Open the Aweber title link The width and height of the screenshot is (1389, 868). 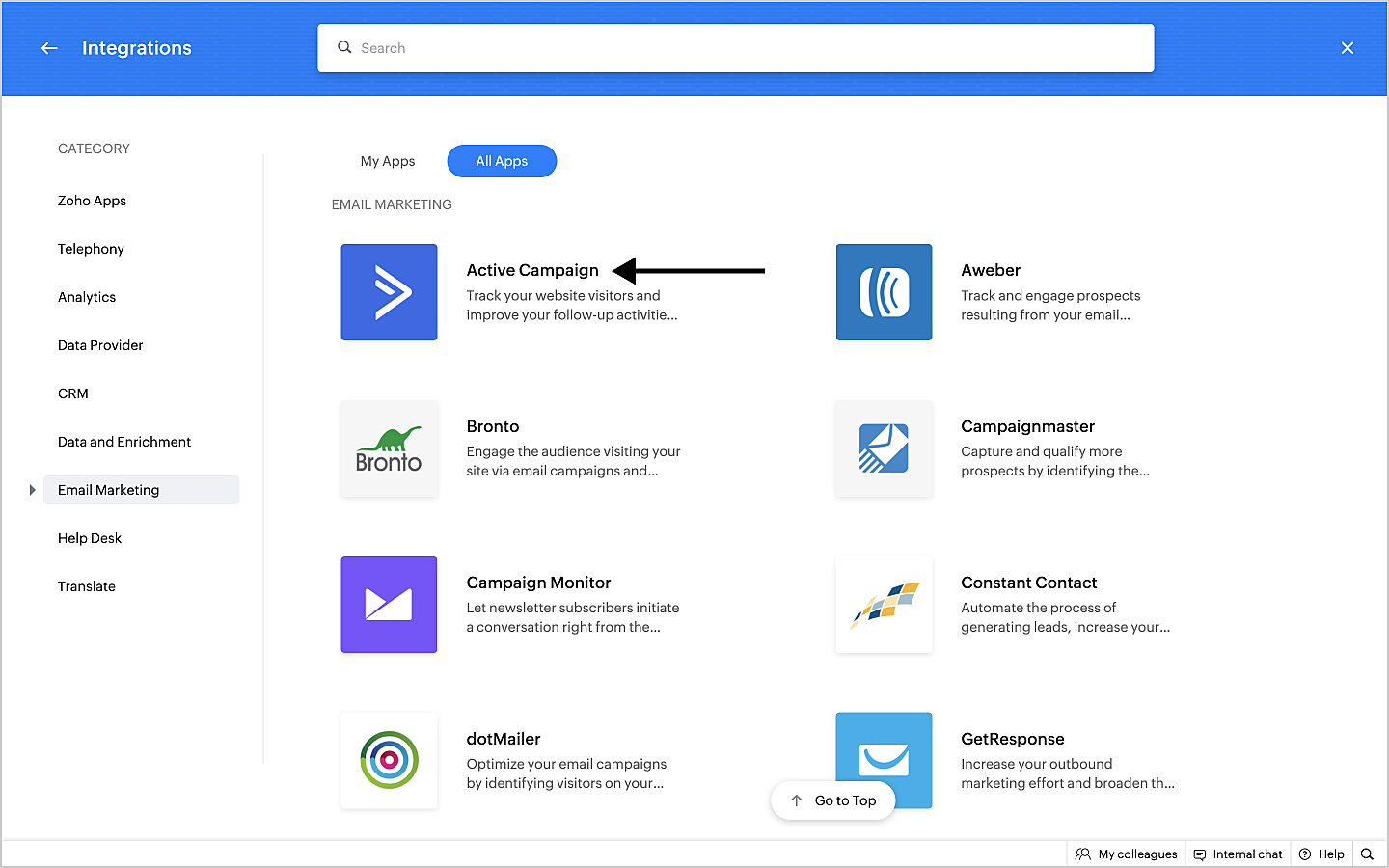click(991, 270)
